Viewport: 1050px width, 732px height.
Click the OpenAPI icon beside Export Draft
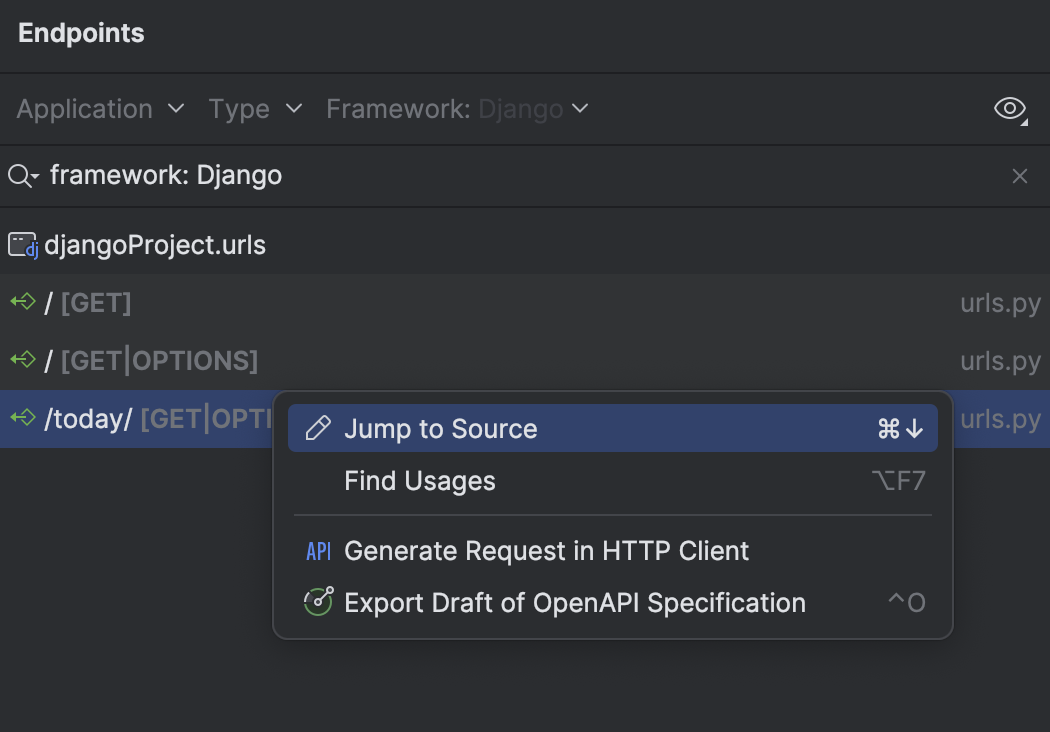(x=317, y=602)
